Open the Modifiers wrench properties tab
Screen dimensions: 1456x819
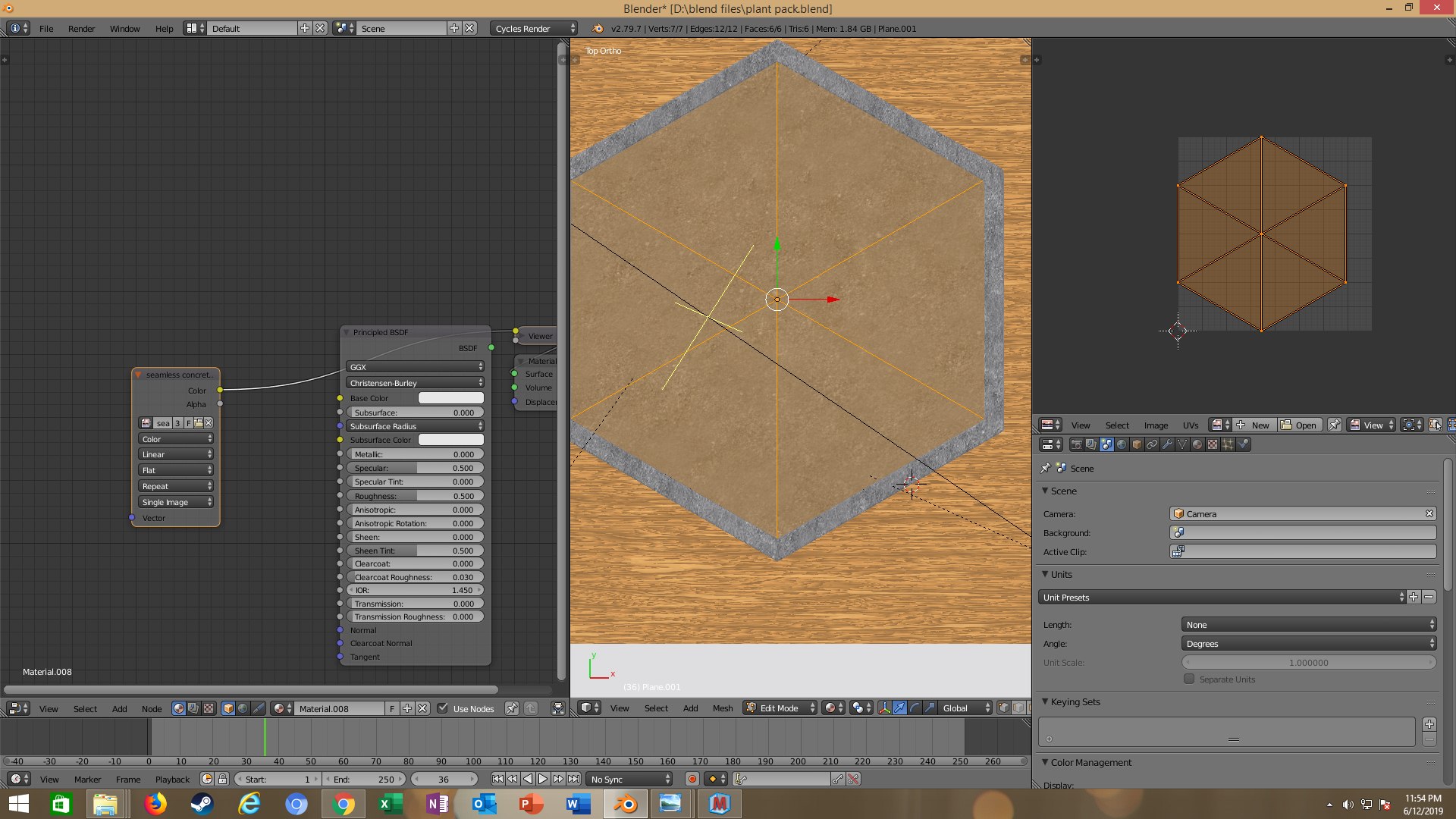pyautogui.click(x=1167, y=444)
